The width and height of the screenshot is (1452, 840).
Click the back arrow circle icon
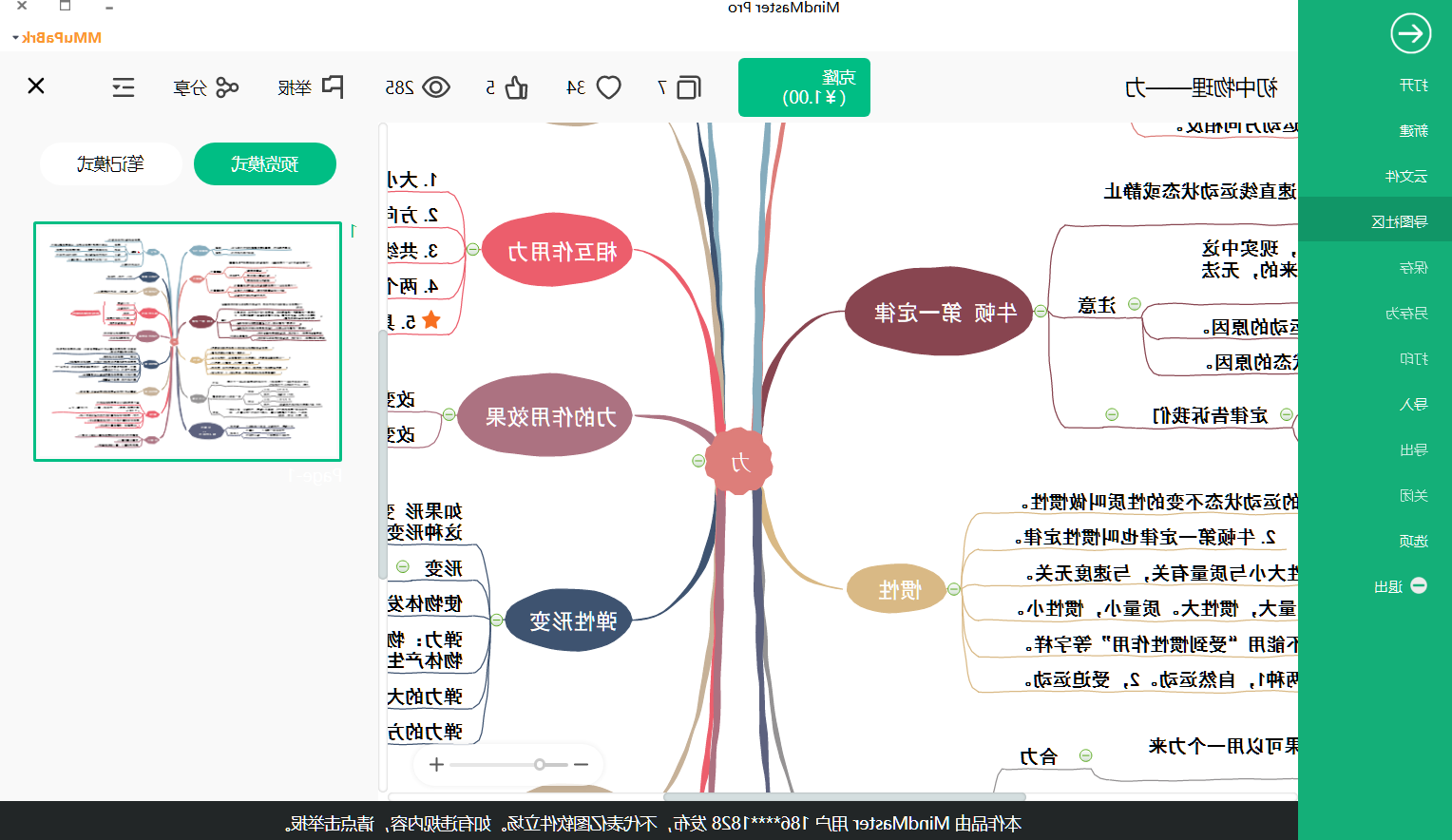(1411, 33)
